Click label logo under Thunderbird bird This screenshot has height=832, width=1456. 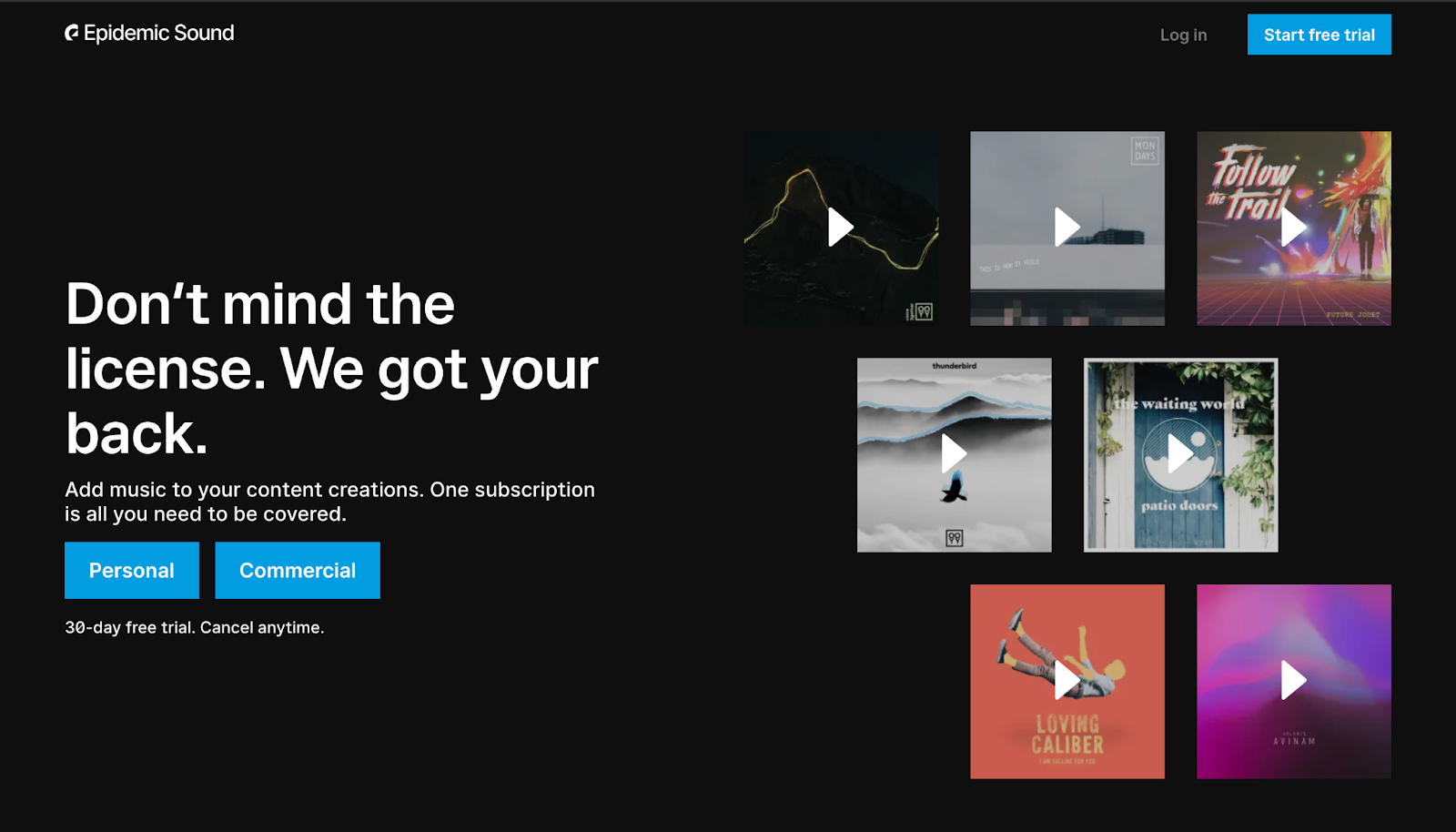tap(954, 538)
